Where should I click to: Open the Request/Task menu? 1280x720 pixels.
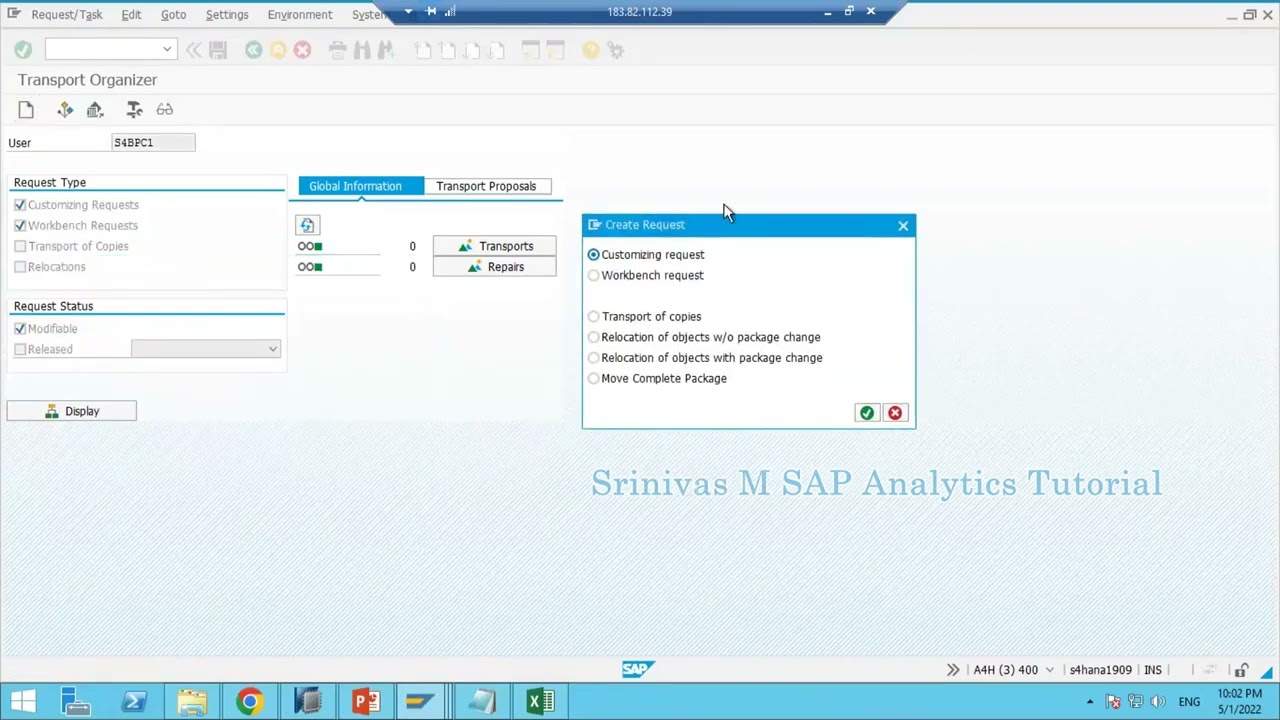click(x=67, y=15)
